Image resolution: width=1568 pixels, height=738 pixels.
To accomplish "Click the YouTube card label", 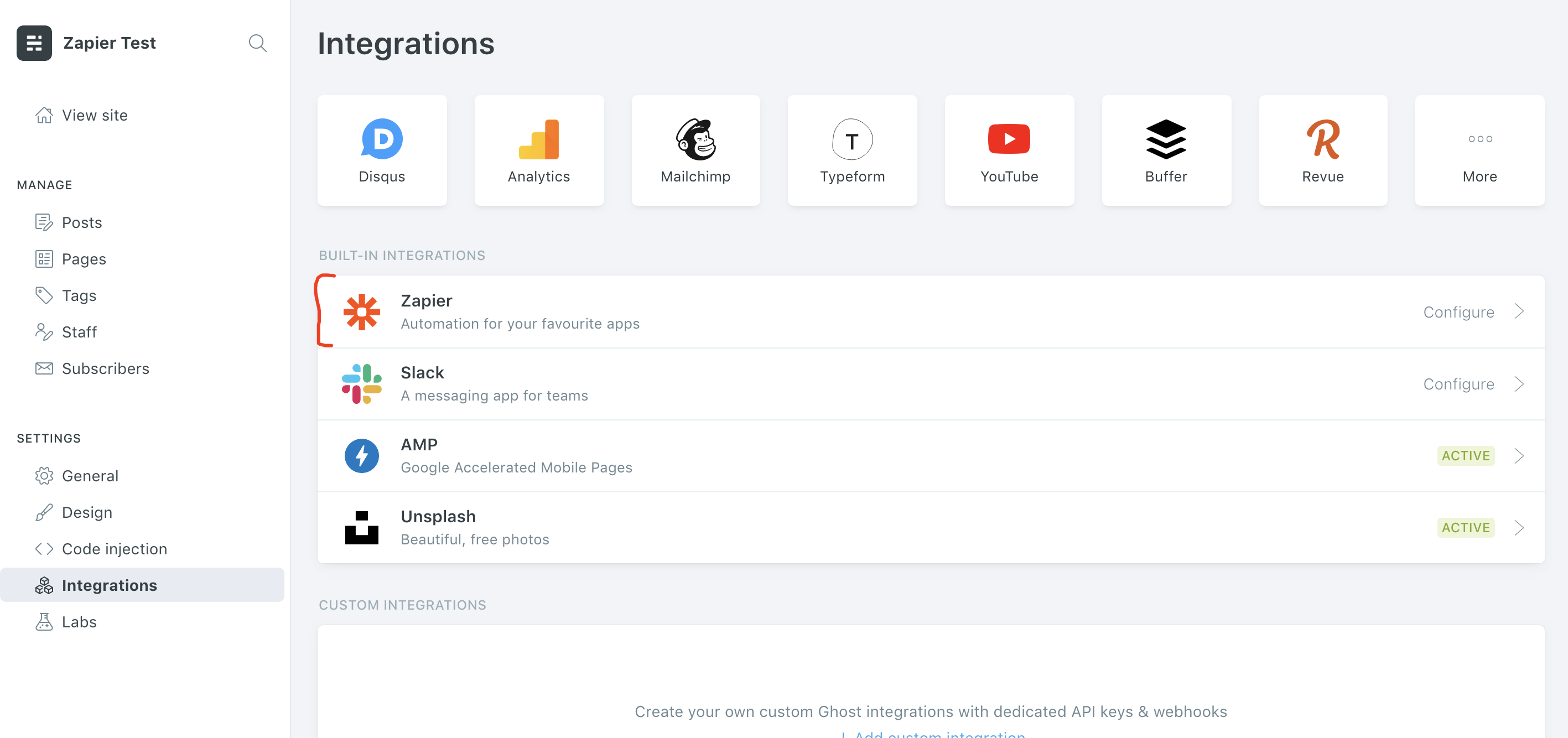I will (1009, 176).
